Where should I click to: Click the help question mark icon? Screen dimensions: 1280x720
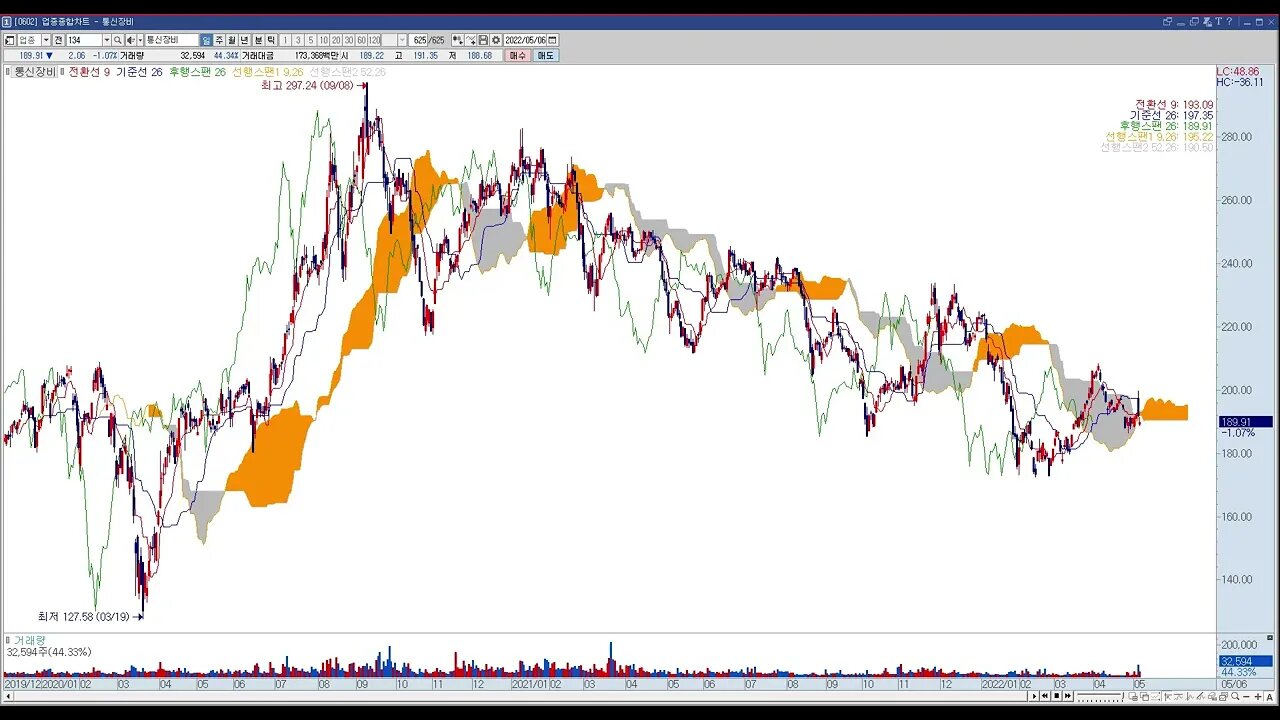[1229, 21]
